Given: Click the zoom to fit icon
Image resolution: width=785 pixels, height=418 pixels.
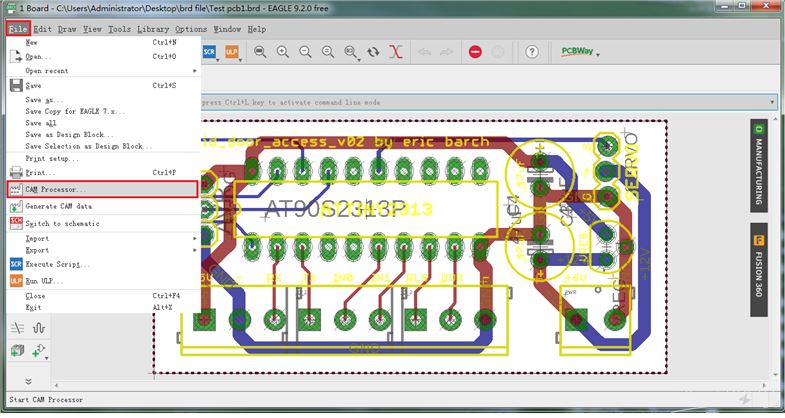Looking at the screenshot, I should [260, 51].
